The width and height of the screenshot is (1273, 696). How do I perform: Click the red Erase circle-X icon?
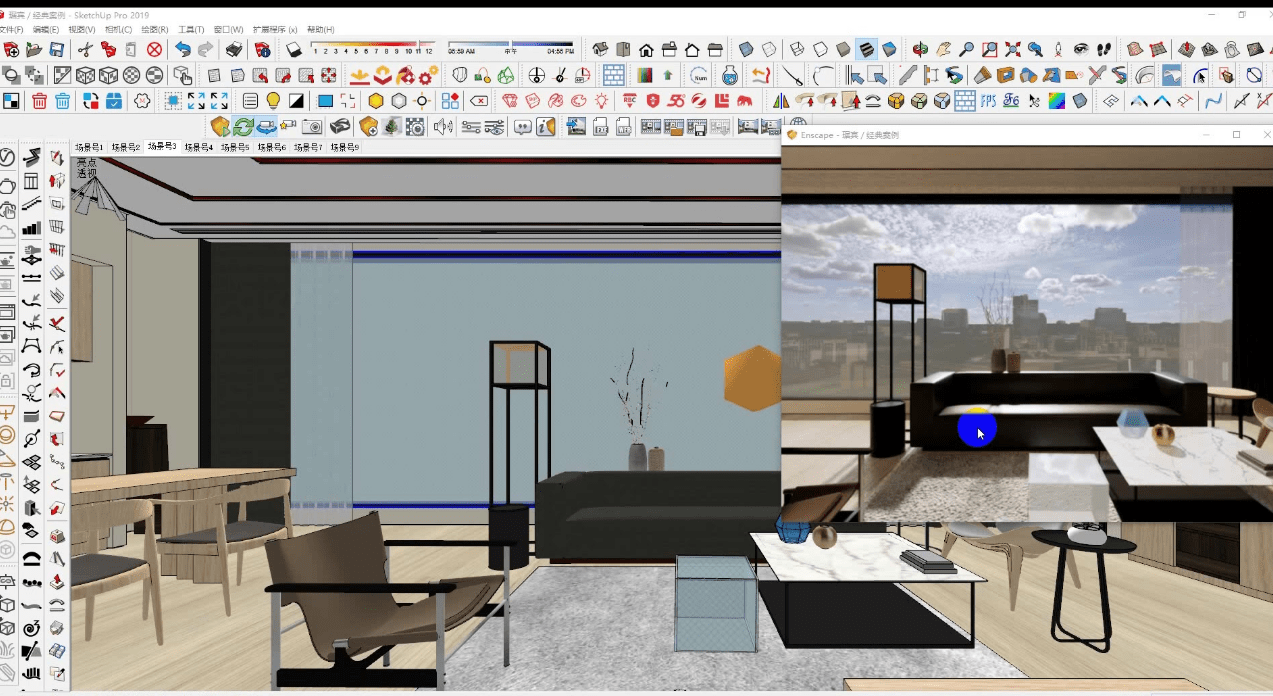pos(154,49)
